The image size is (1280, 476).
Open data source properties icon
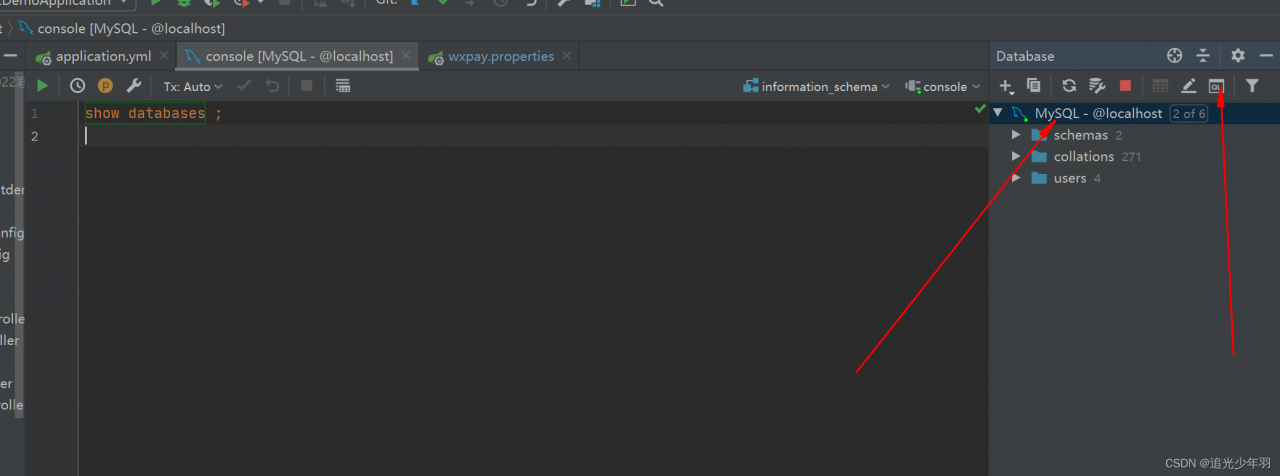click(1097, 86)
